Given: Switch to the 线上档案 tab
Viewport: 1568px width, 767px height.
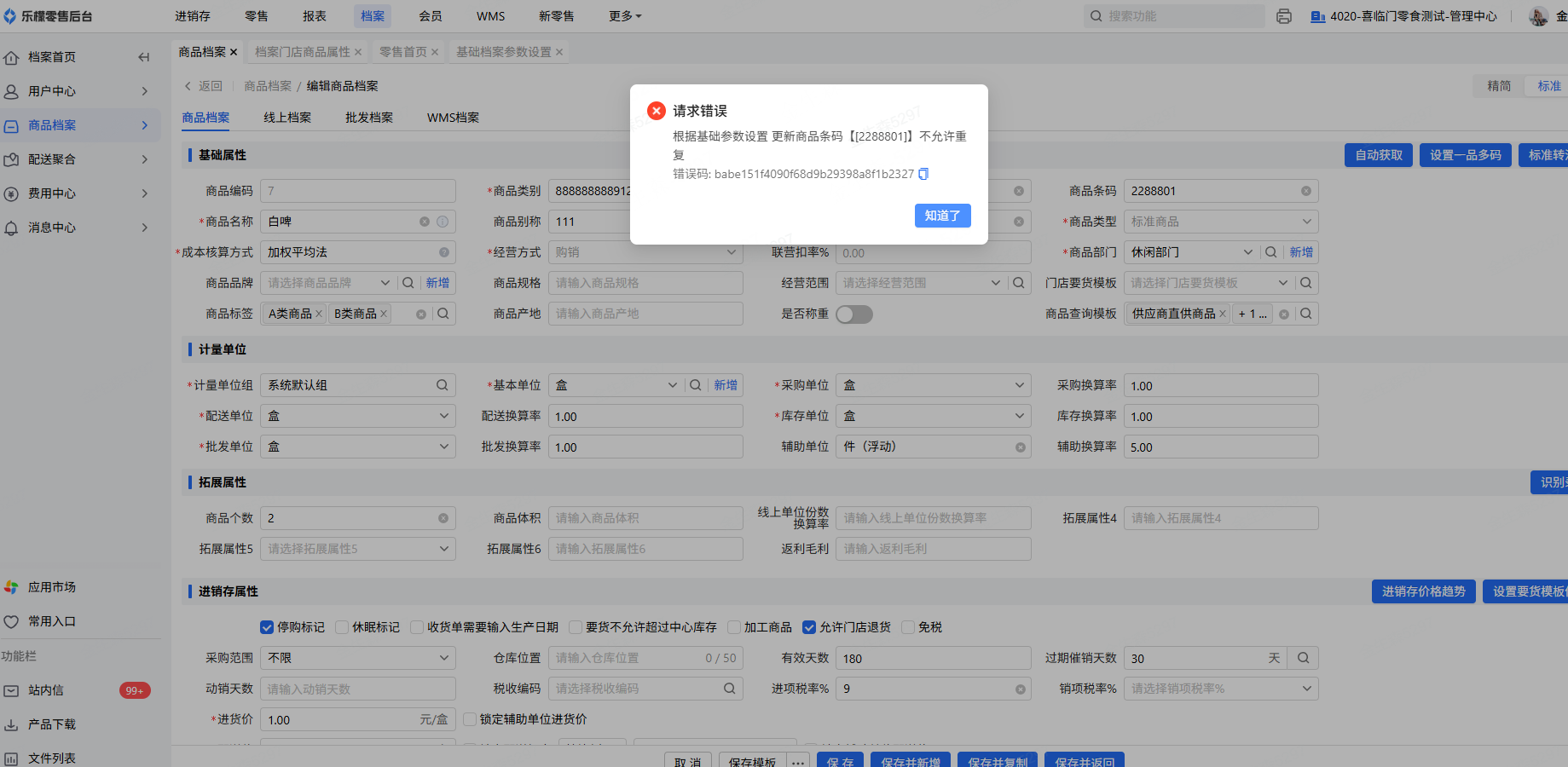Looking at the screenshot, I should tap(287, 118).
